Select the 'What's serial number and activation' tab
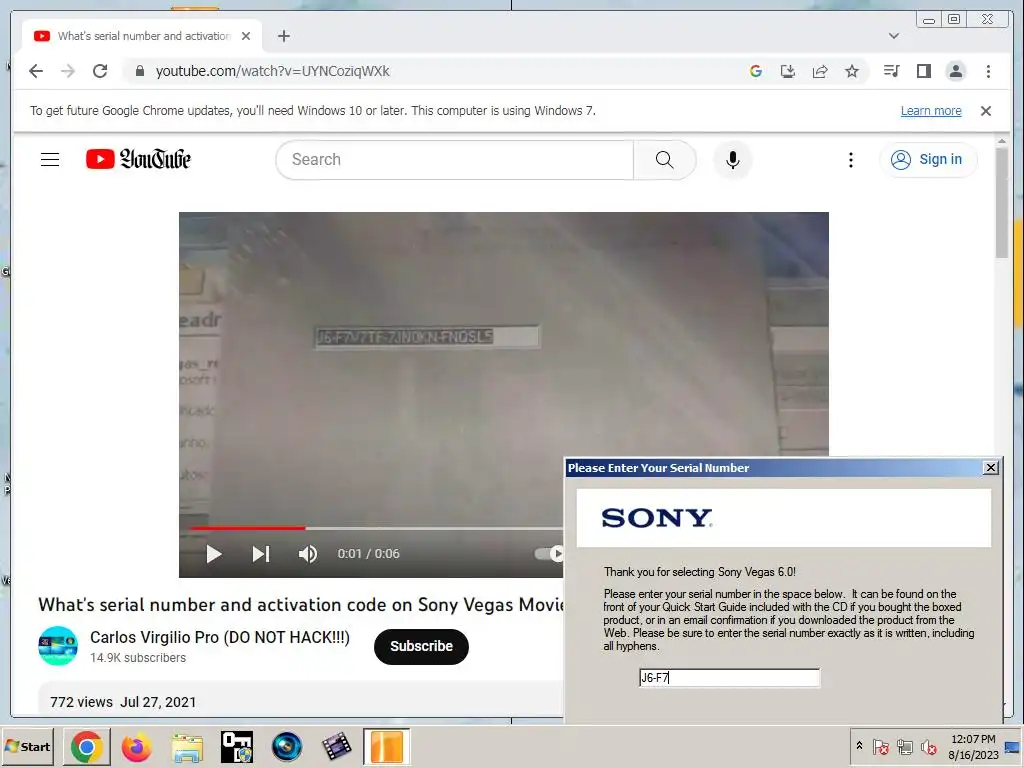Image resolution: width=1024 pixels, height=768 pixels. [144, 36]
